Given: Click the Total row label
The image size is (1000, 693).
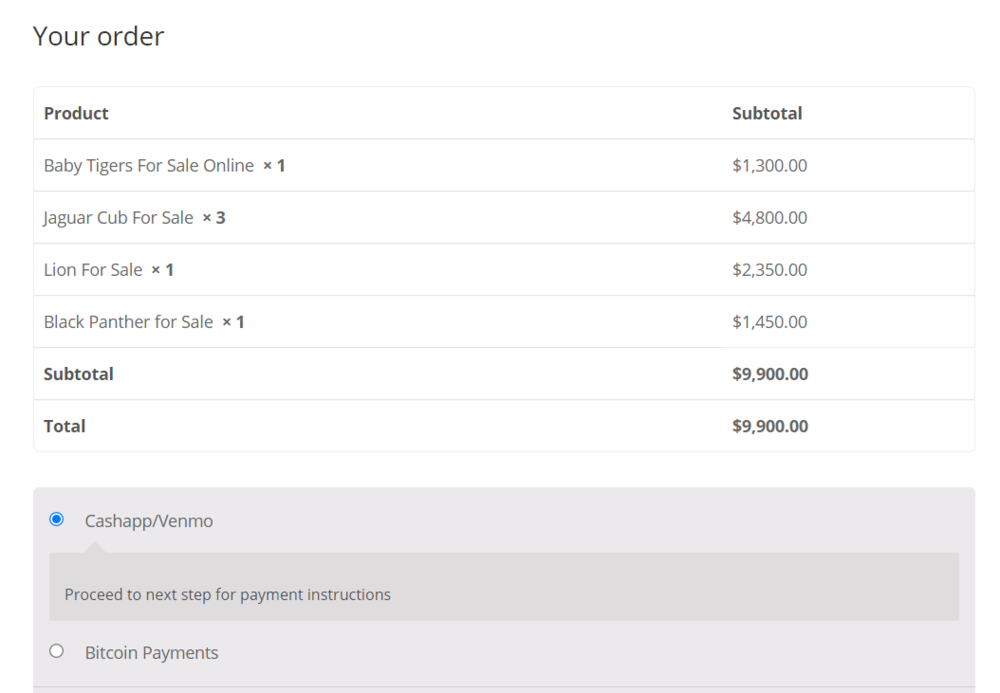Looking at the screenshot, I should 65,426.
